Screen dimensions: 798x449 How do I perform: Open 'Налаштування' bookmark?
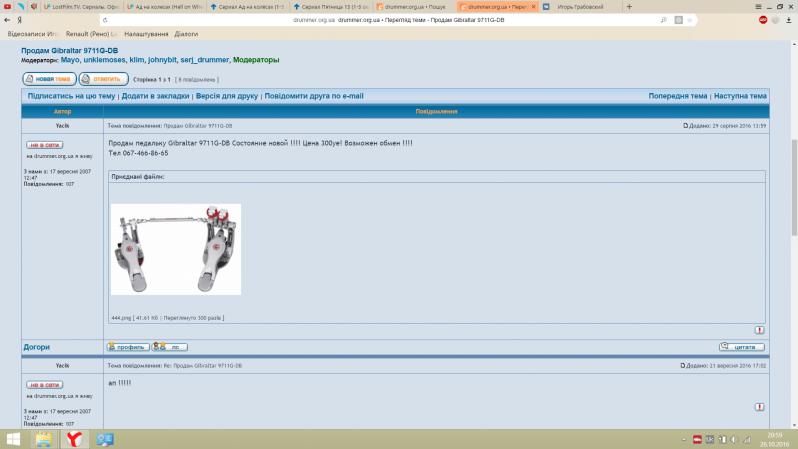tap(146, 34)
